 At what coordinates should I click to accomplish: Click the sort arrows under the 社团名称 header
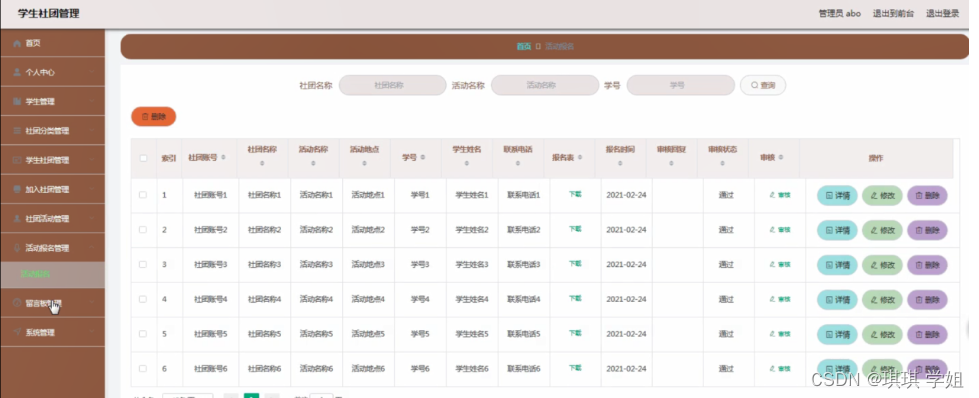click(262, 164)
